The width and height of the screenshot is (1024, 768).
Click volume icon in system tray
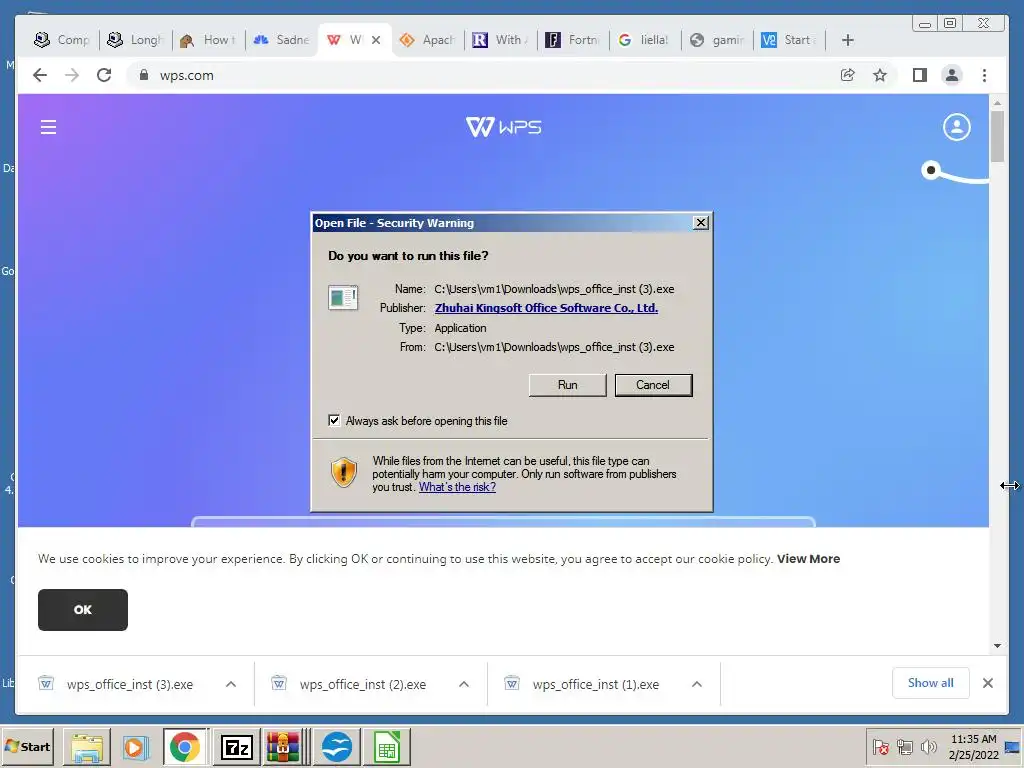click(x=928, y=747)
